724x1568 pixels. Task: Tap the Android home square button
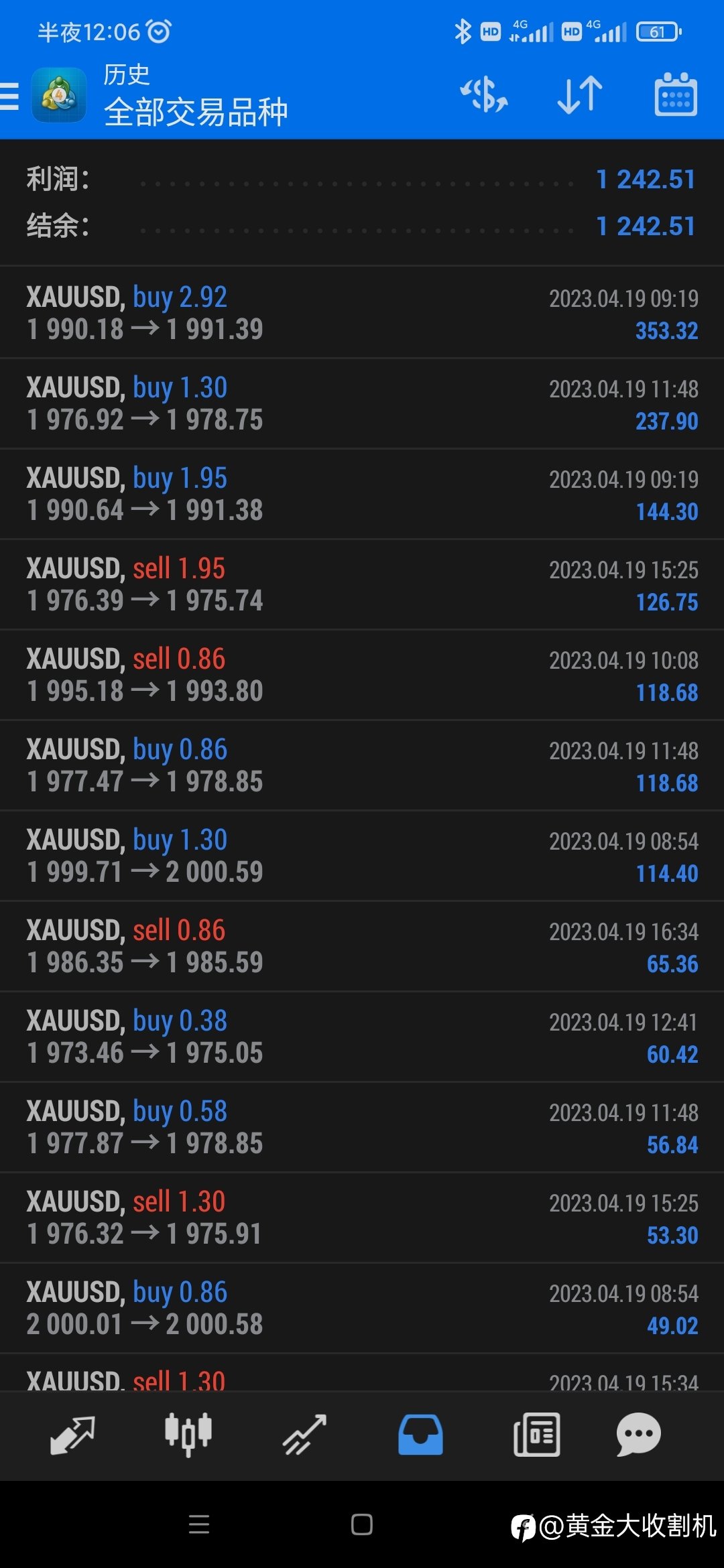click(362, 1524)
